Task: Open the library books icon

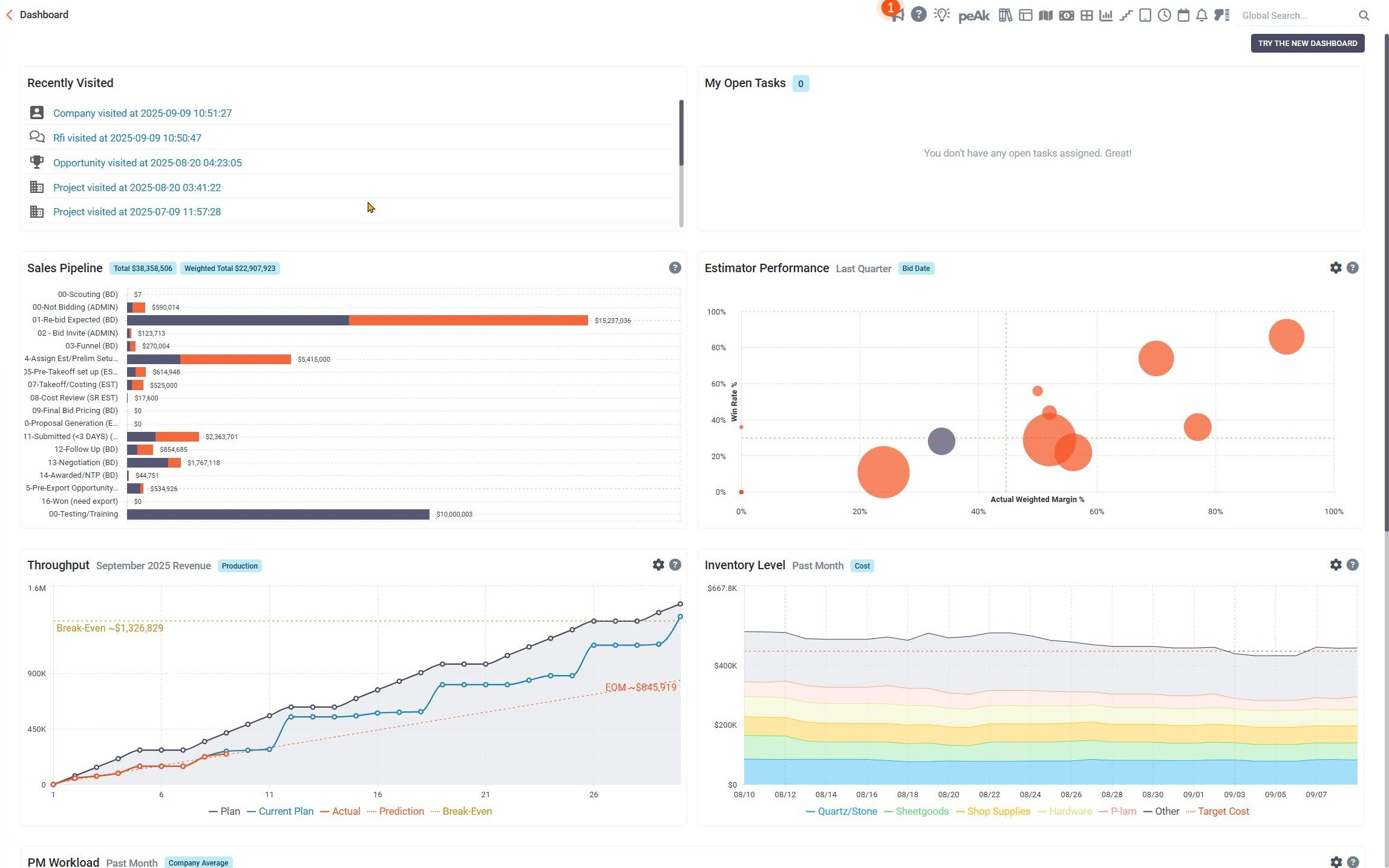Action: click(x=1005, y=15)
